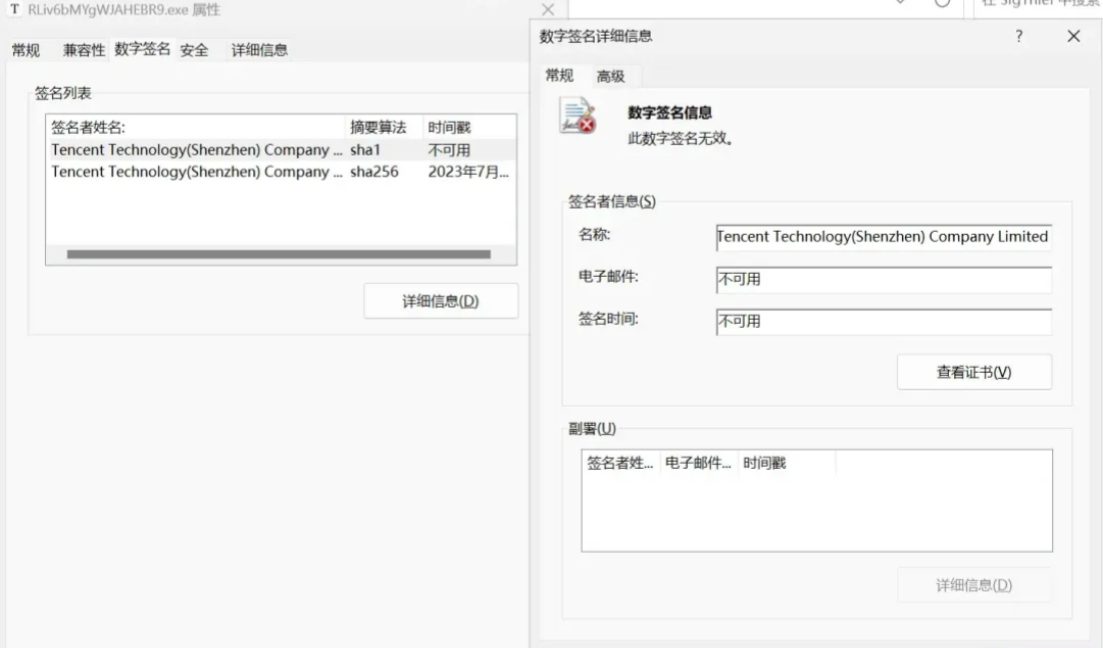Click the signature list horizontal scrollbar
Viewport: 1103px width, 648px height.
279,254
